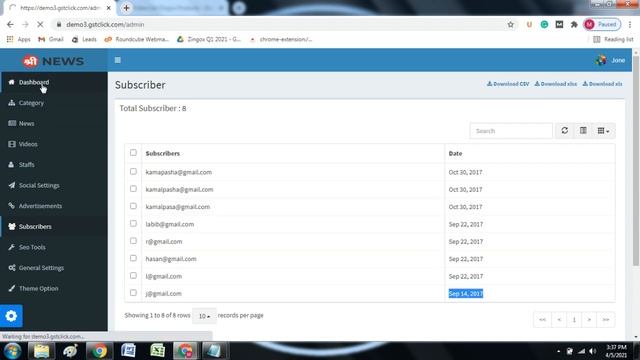Bookmark this page with the star icon
Viewport: 640px width, 360px height.
click(x=511, y=24)
